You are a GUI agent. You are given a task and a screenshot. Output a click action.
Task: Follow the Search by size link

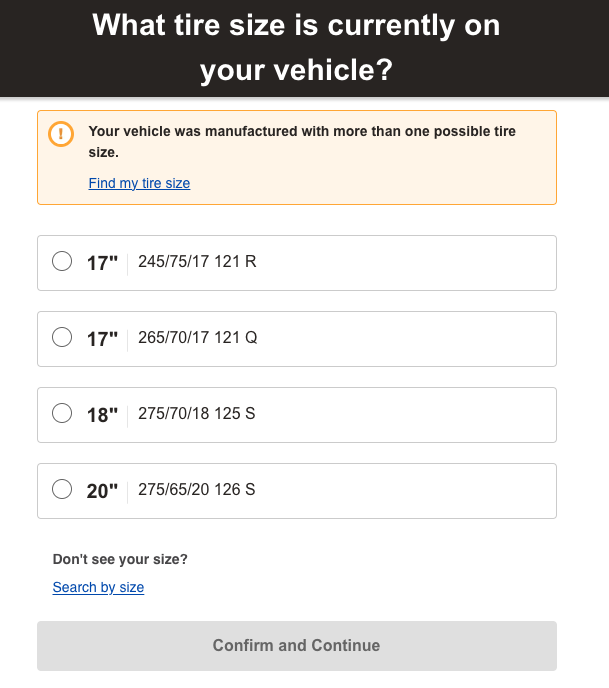98,587
